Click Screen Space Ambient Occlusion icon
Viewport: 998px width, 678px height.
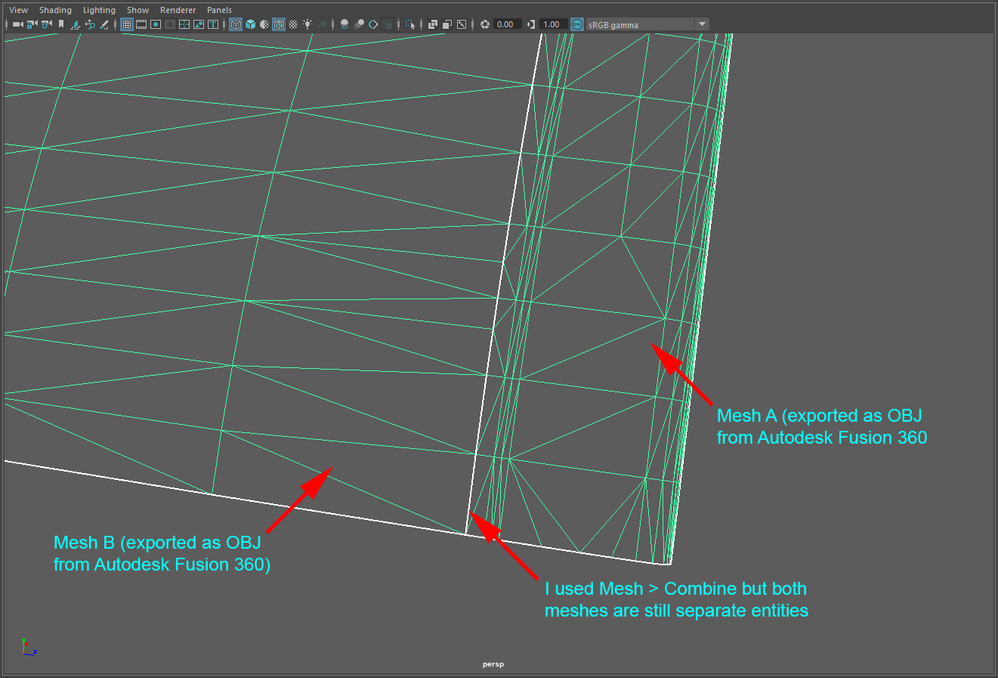pyautogui.click(x=344, y=24)
